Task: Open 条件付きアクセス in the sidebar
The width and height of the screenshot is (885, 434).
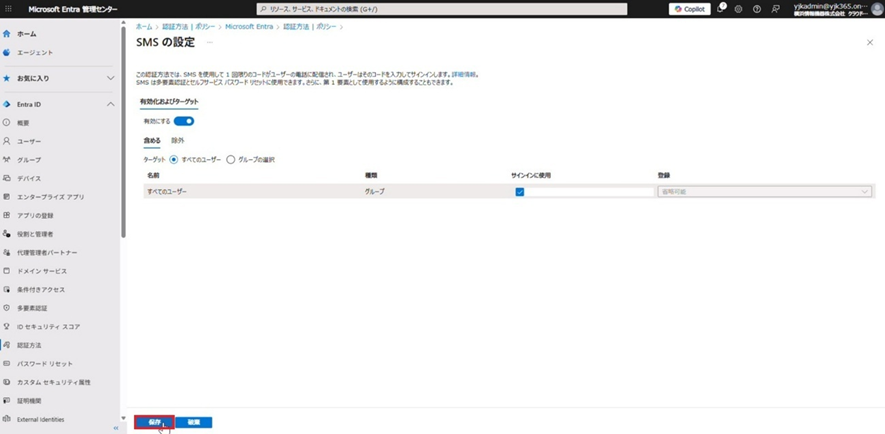Action: pyautogui.click(x=40, y=290)
